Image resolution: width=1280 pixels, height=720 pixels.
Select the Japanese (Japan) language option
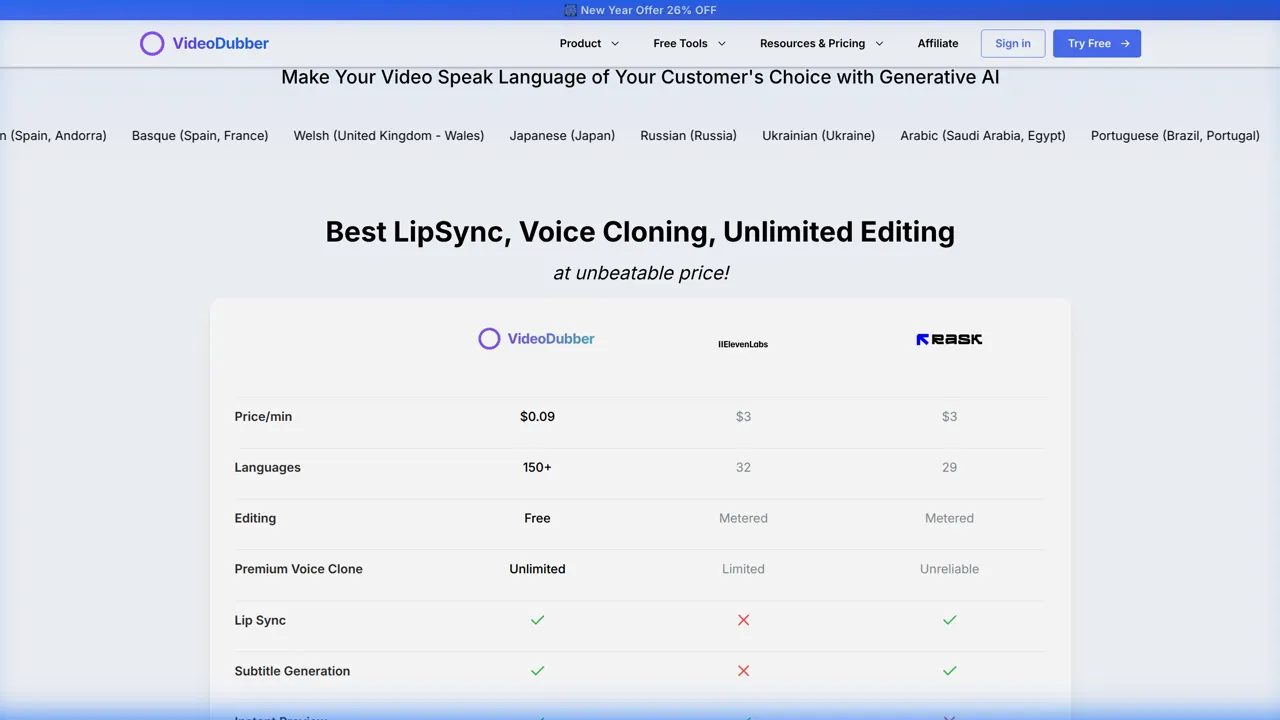click(x=562, y=135)
